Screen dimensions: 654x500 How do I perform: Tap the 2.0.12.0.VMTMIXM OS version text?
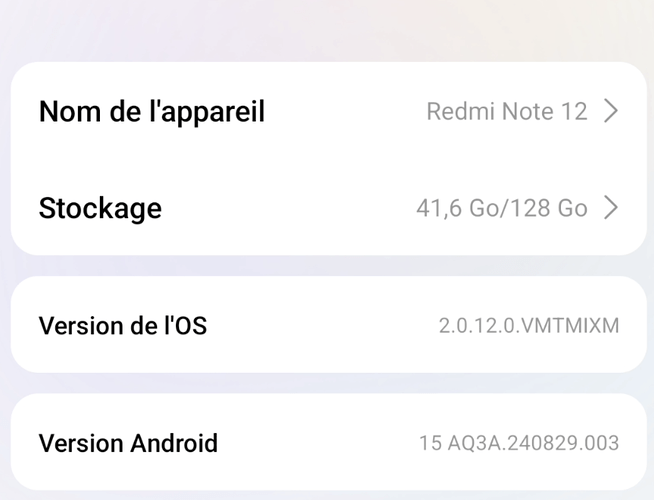(529, 325)
